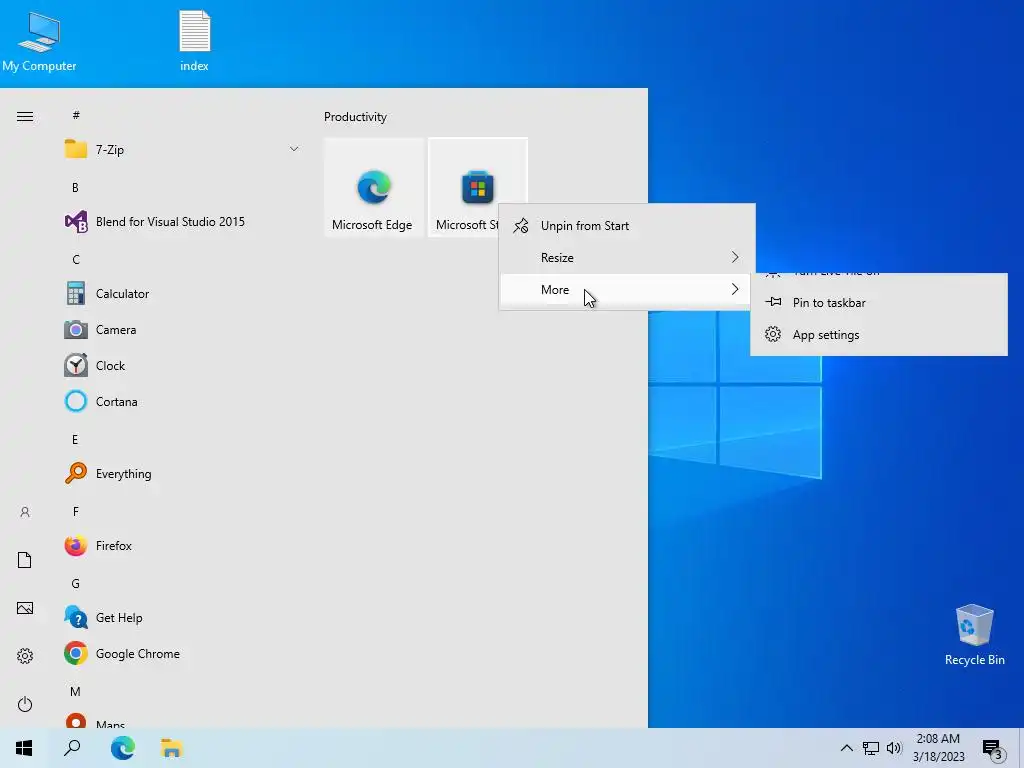
Task: Choose Pin to taskbar
Action: [878, 302]
